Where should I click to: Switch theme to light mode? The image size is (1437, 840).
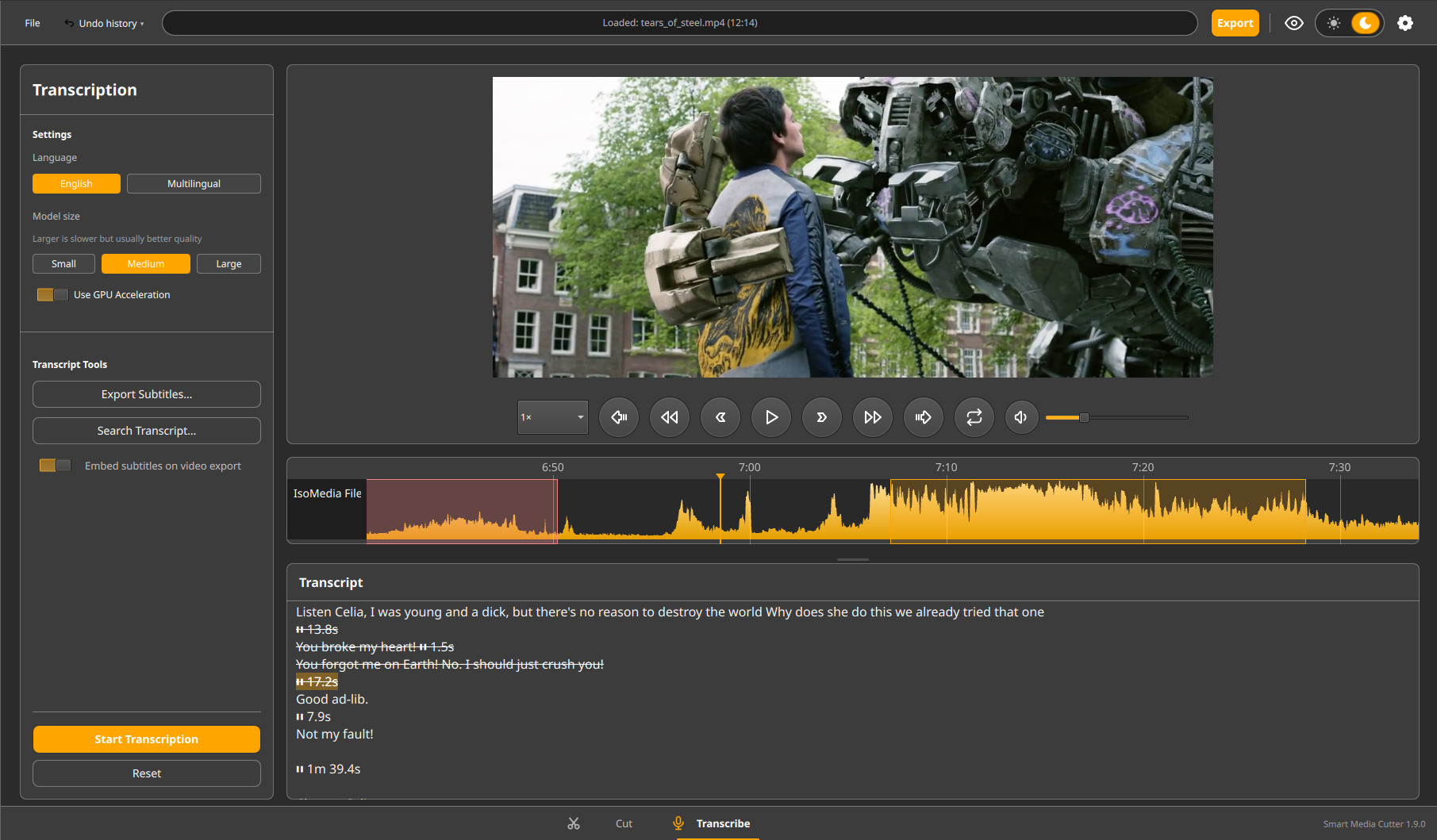pos(1335,23)
